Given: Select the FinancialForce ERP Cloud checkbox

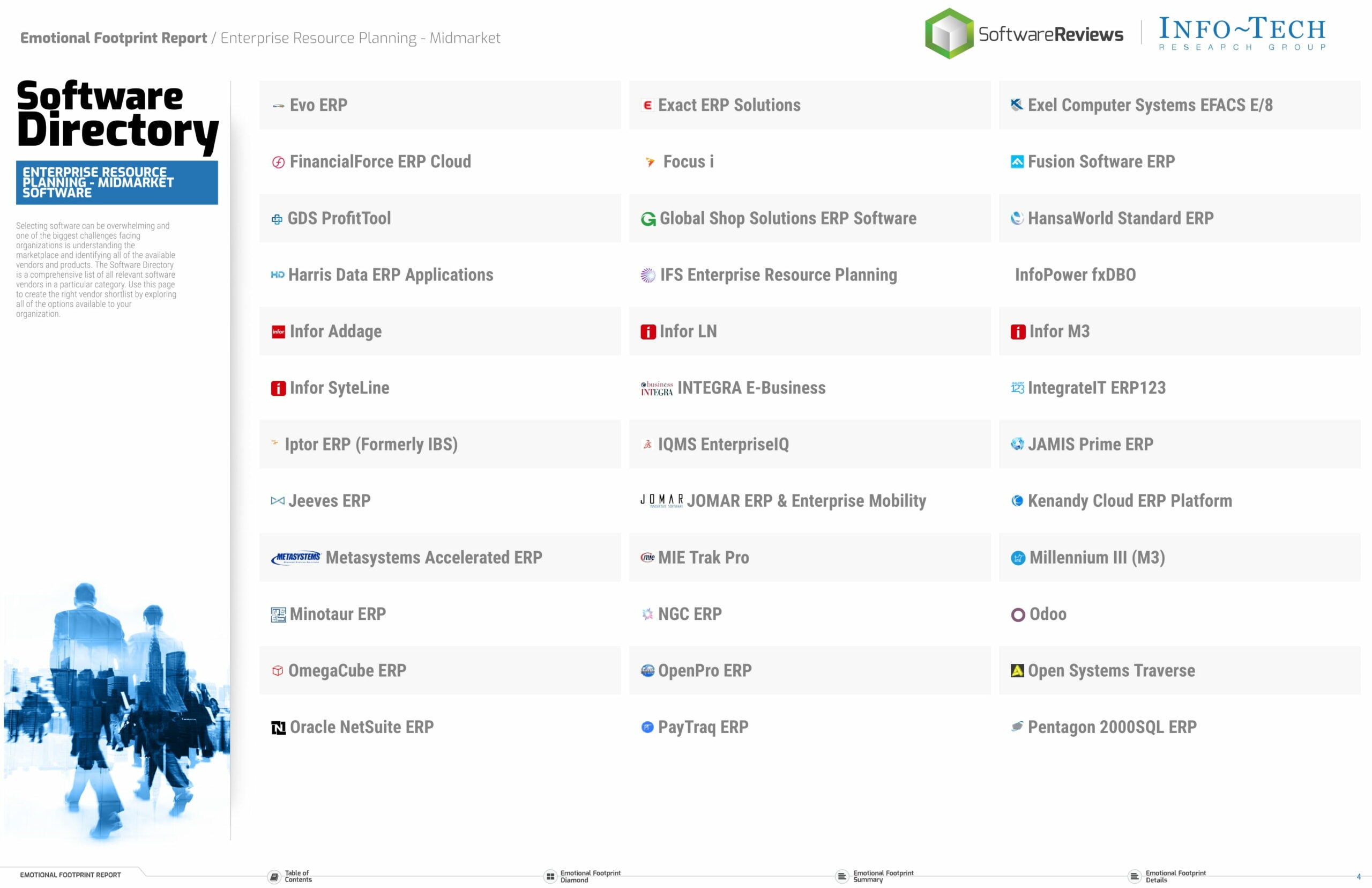Looking at the screenshot, I should [278, 160].
